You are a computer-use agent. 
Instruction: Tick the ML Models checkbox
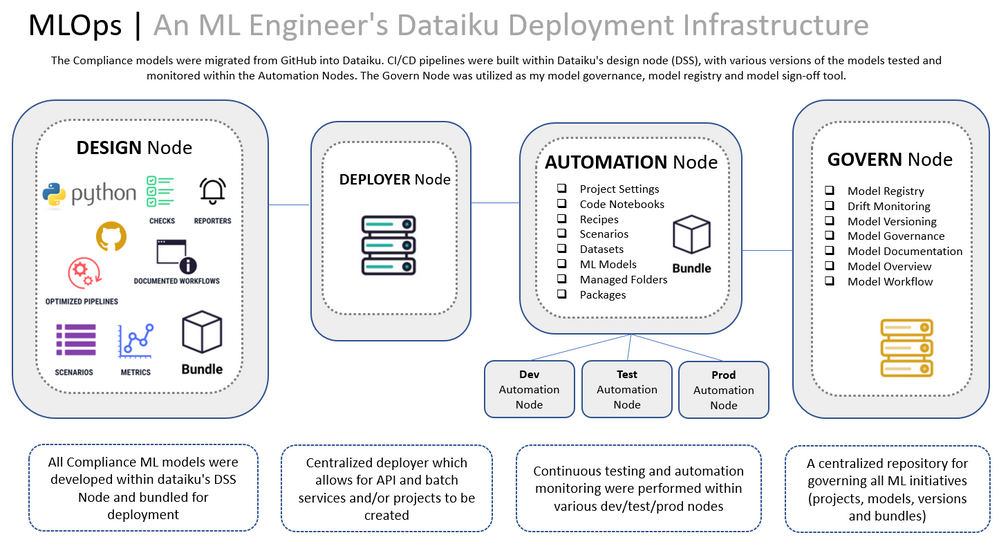pyautogui.click(x=562, y=264)
